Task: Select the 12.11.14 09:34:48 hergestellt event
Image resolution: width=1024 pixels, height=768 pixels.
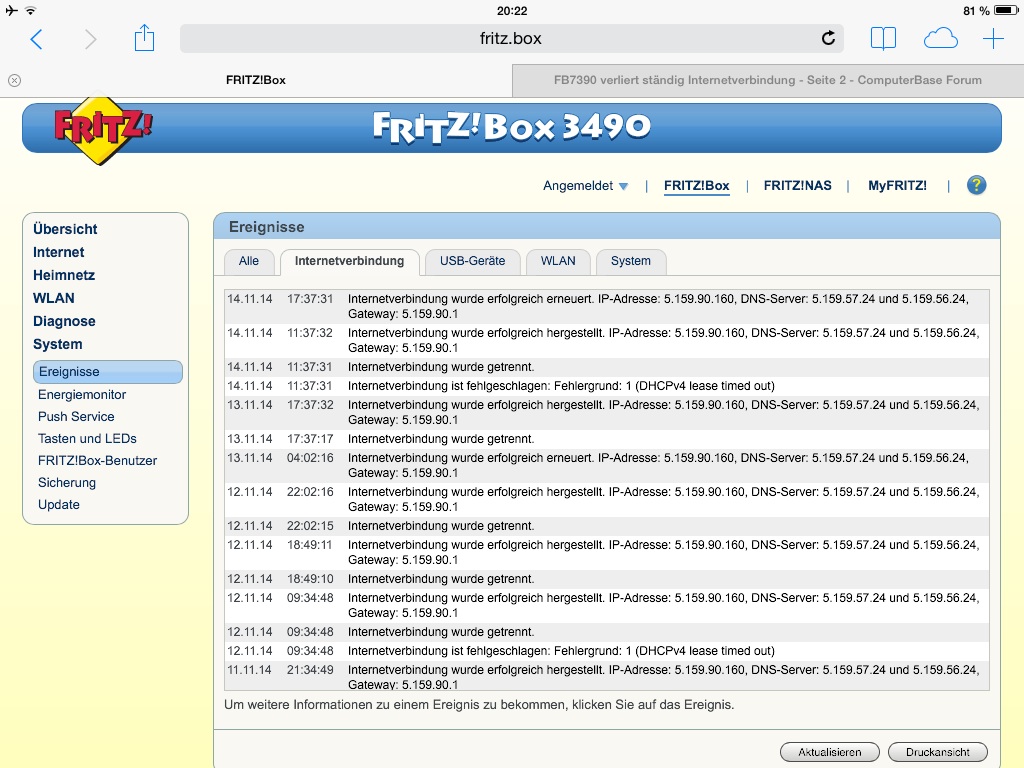Action: (x=607, y=605)
